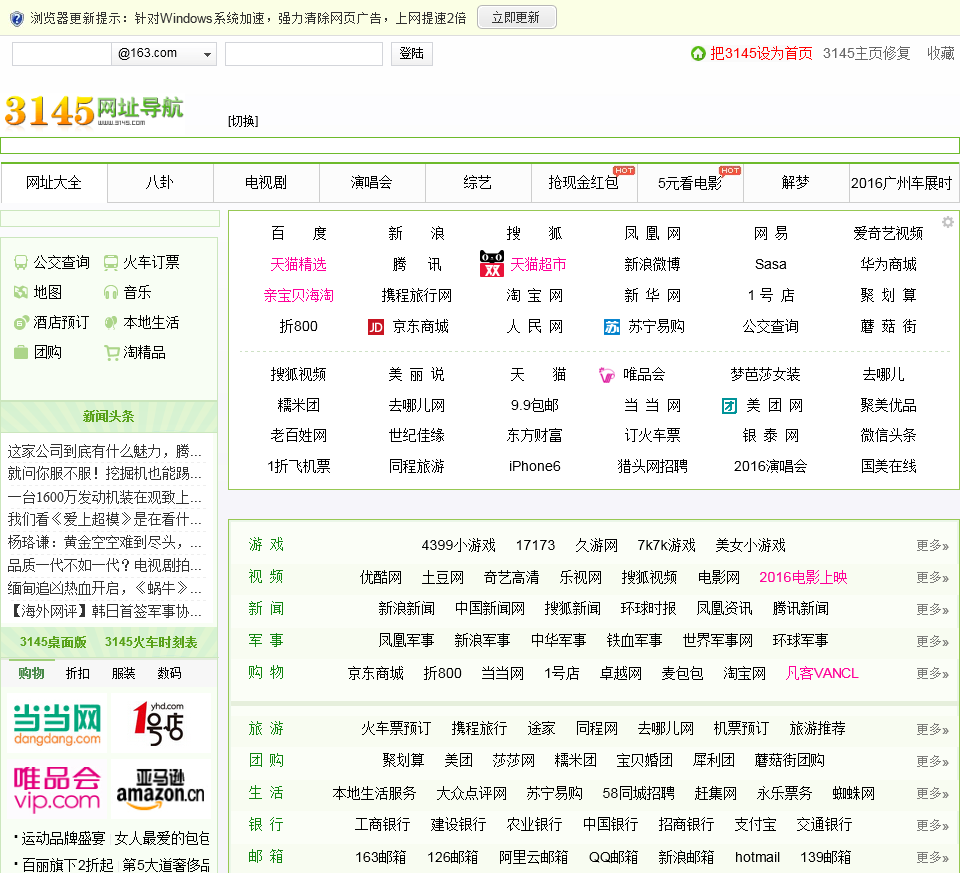
Task: Select the 电视剧 navigation tab
Action: pos(266,182)
